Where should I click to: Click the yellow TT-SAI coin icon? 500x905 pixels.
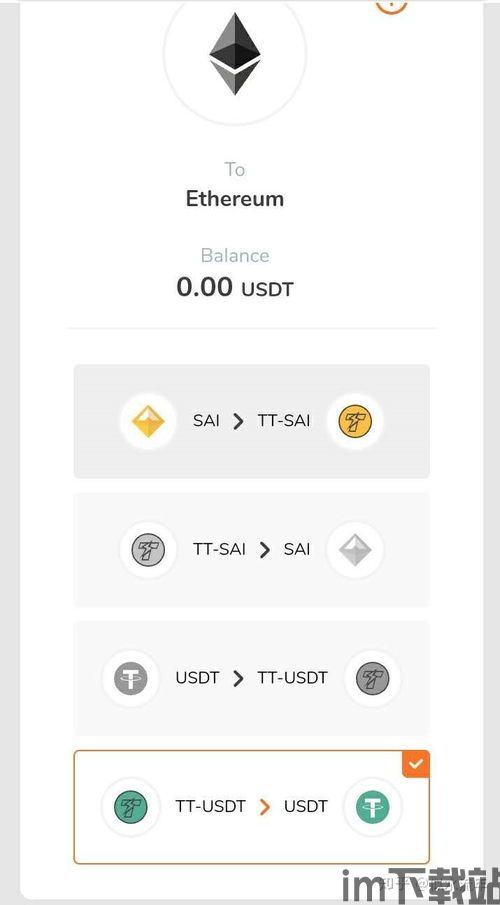(355, 421)
